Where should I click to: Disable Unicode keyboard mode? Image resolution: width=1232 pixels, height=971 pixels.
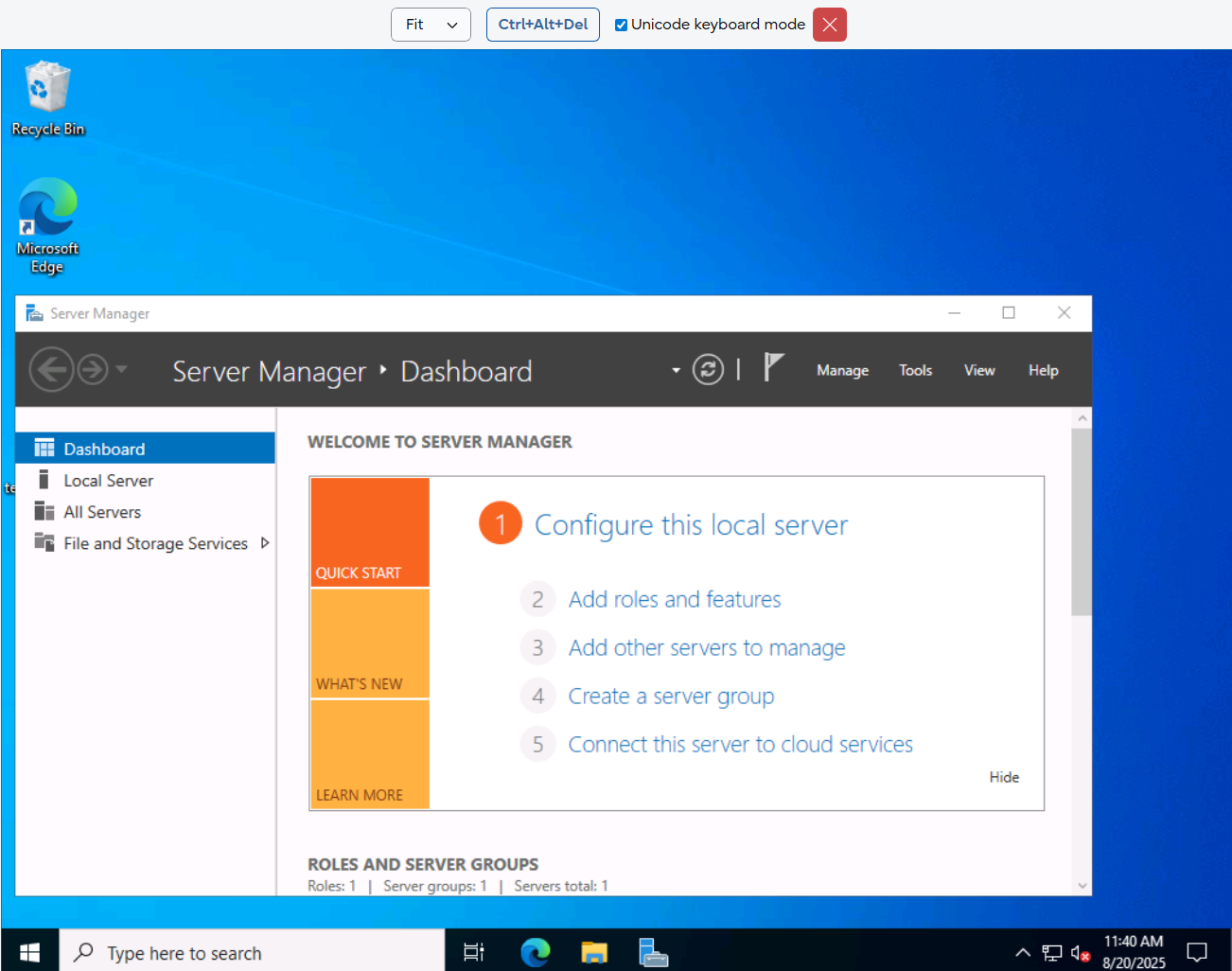[x=622, y=24]
